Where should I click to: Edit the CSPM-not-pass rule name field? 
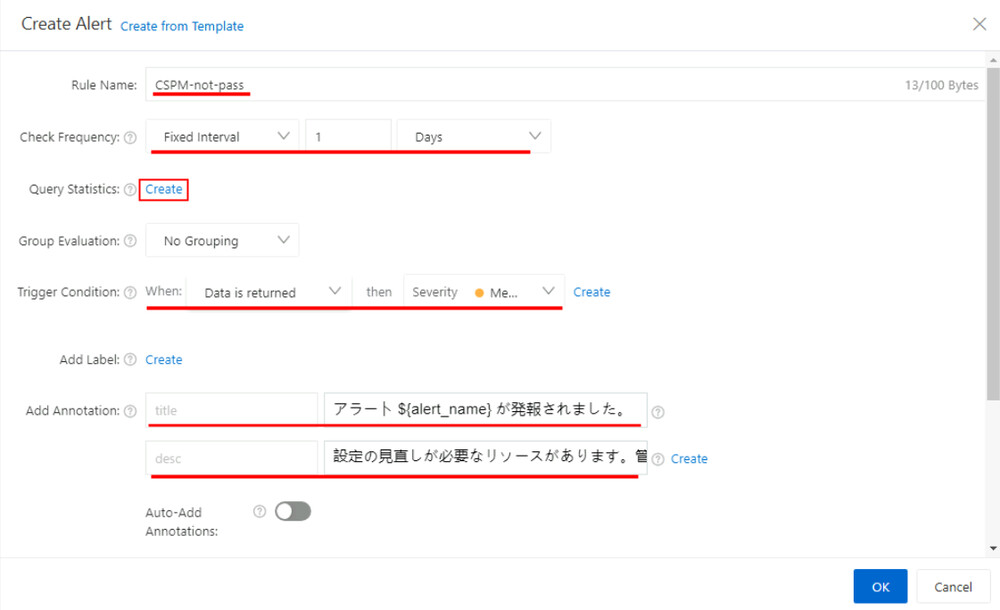pyautogui.click(x=300, y=85)
